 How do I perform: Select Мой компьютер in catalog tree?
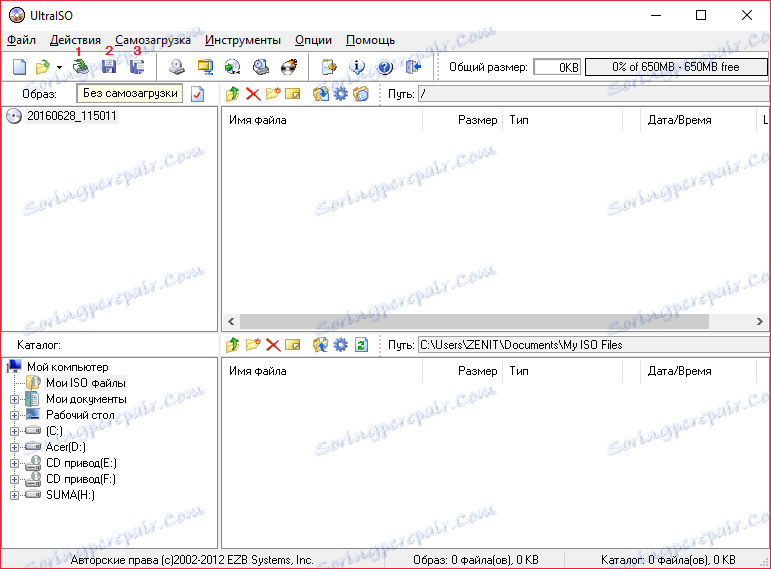(x=67, y=367)
